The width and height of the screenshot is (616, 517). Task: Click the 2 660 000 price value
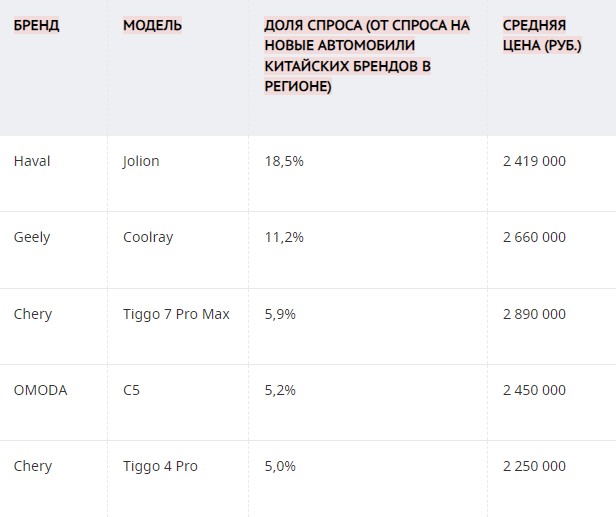[x=534, y=237]
